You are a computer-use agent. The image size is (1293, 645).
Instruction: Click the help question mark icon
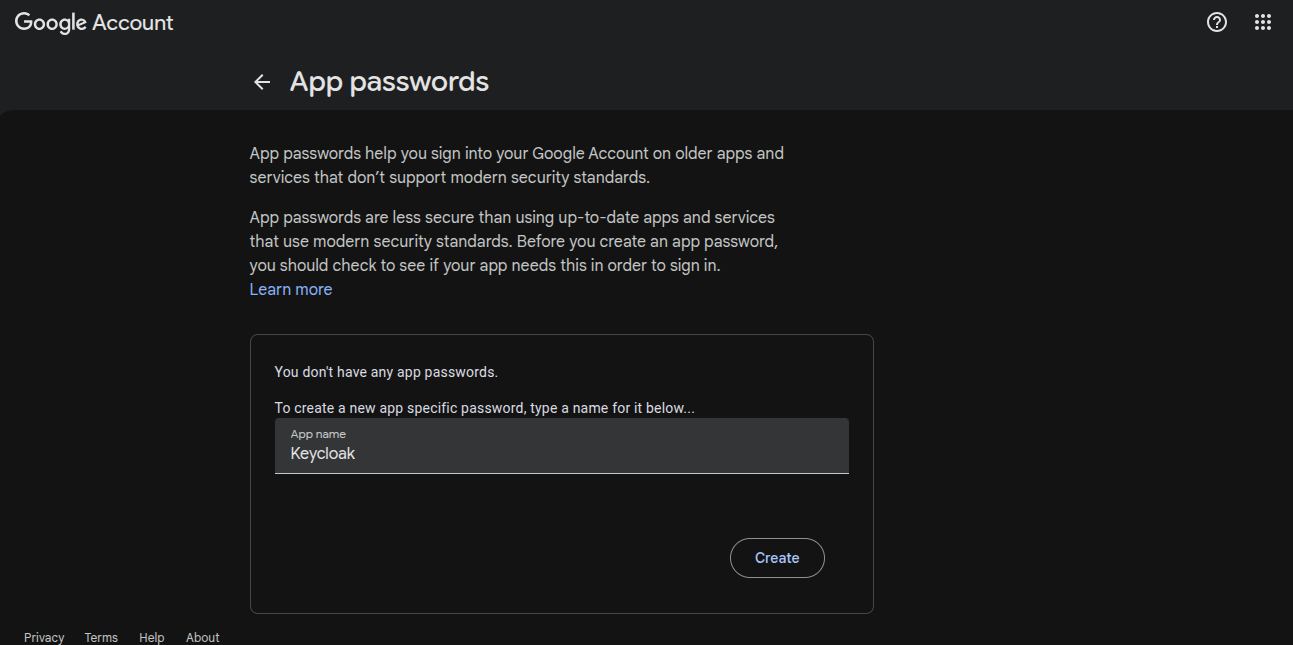[1216, 22]
